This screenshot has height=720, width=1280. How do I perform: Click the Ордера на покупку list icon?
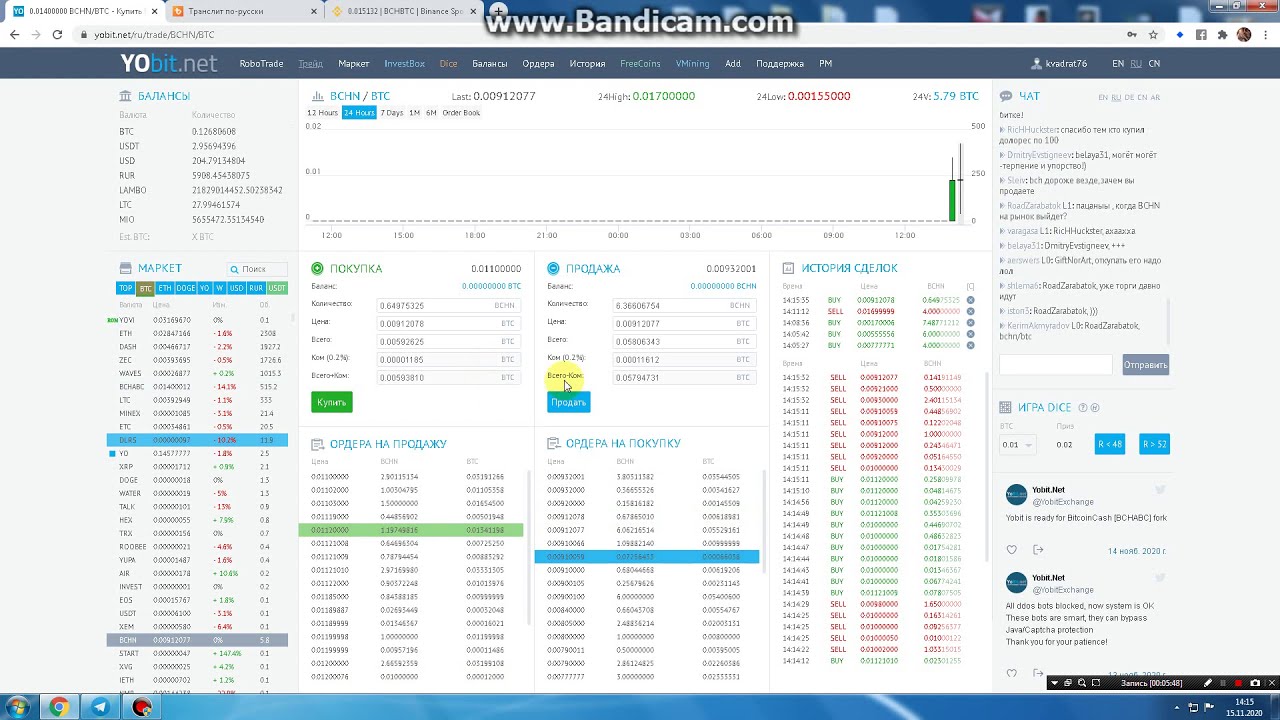[x=553, y=443]
